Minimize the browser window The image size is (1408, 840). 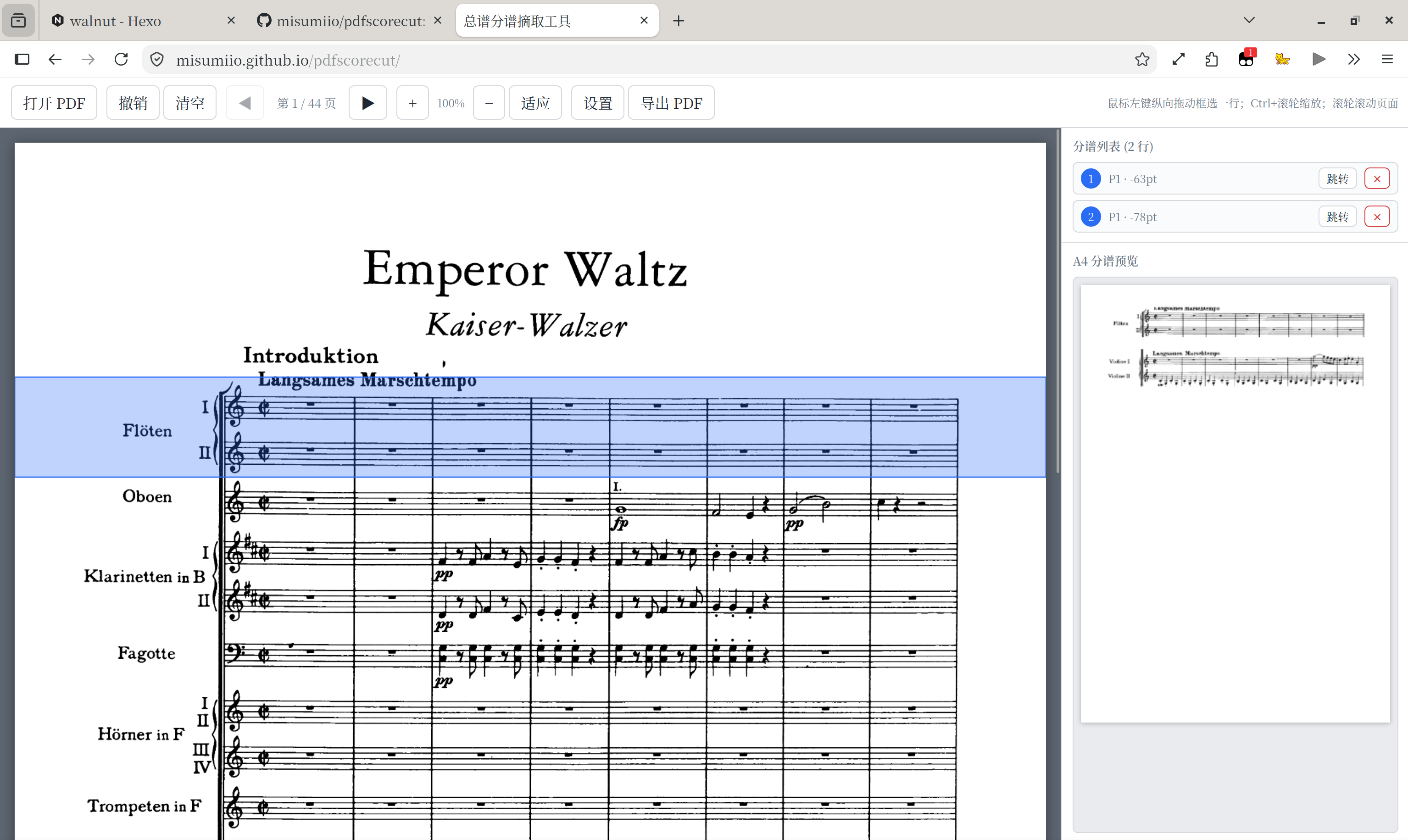click(1321, 21)
